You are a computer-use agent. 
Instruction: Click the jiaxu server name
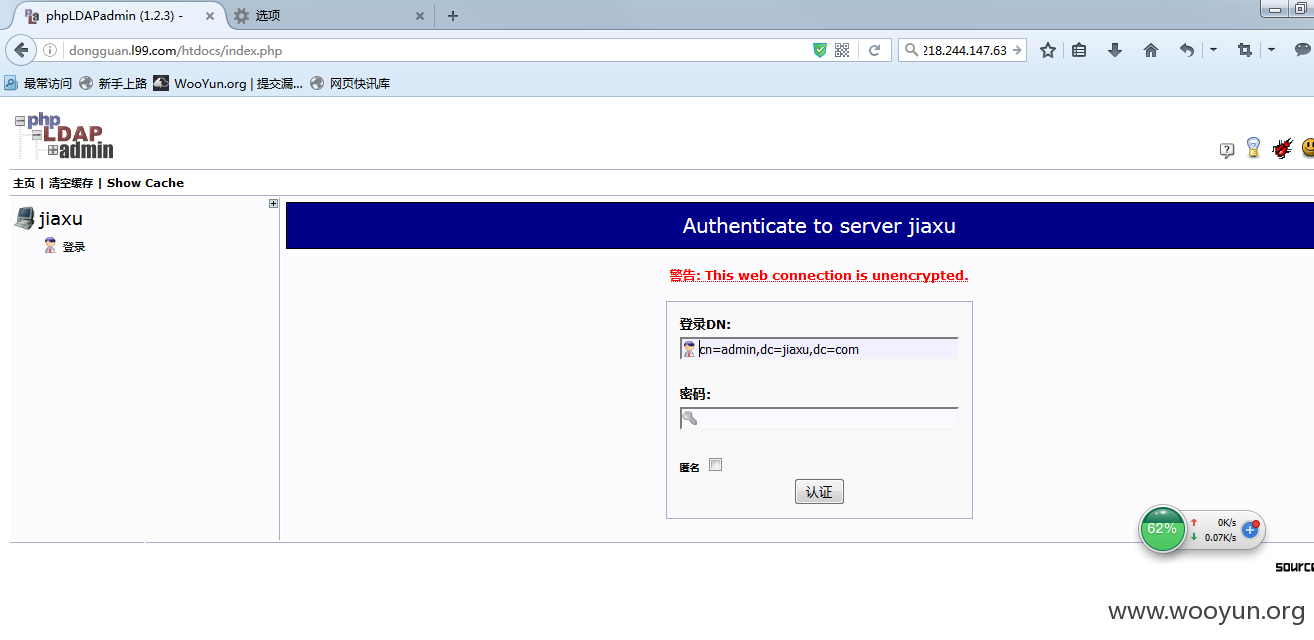coord(61,218)
